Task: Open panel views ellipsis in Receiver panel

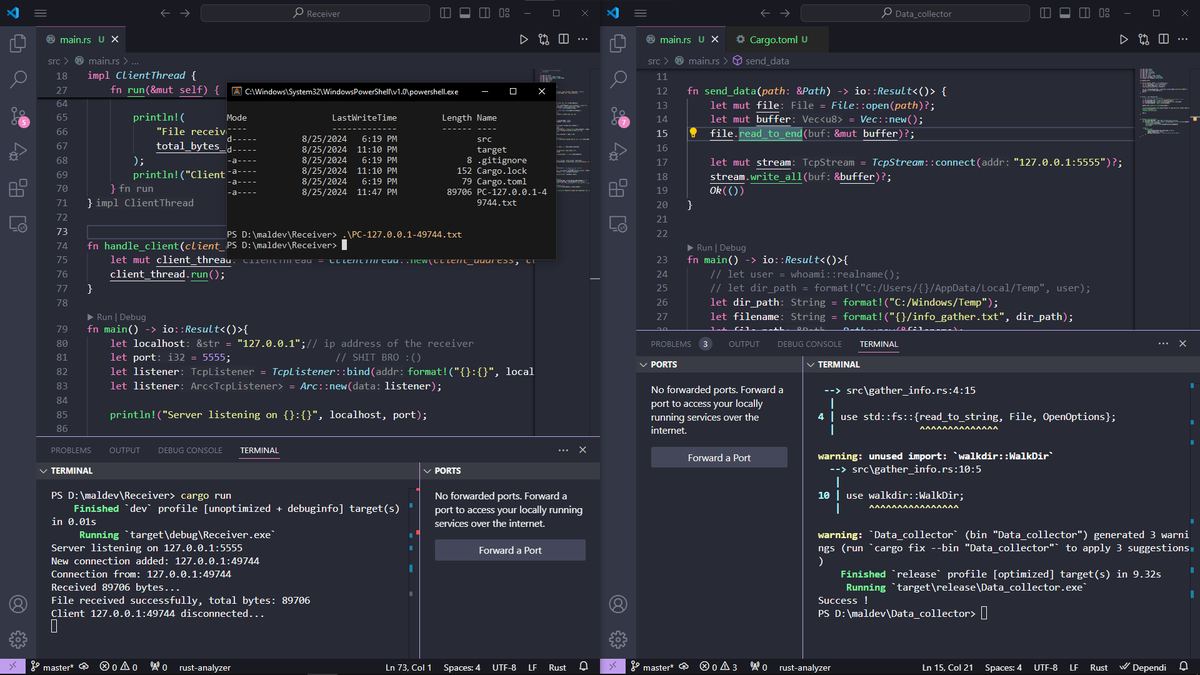Action: (563, 450)
